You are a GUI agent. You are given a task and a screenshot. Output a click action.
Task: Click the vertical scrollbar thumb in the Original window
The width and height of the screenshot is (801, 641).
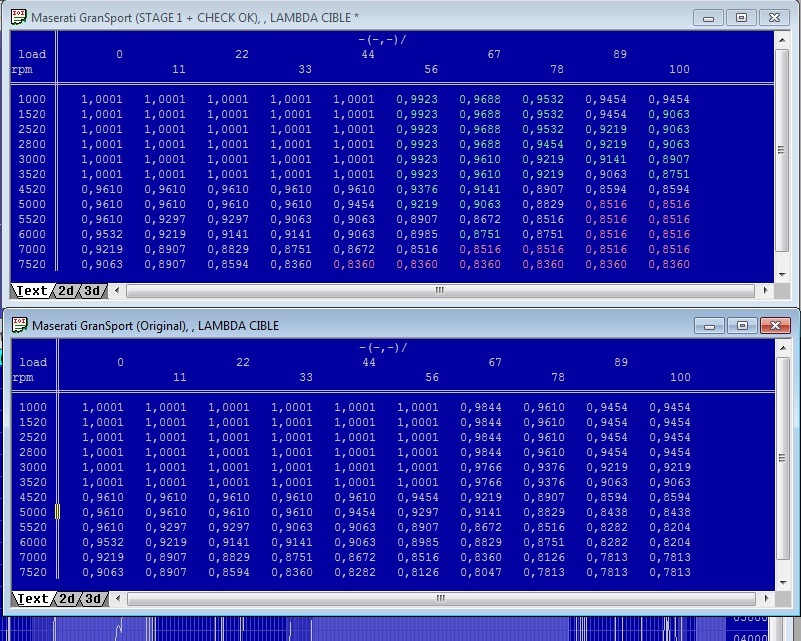[783, 458]
